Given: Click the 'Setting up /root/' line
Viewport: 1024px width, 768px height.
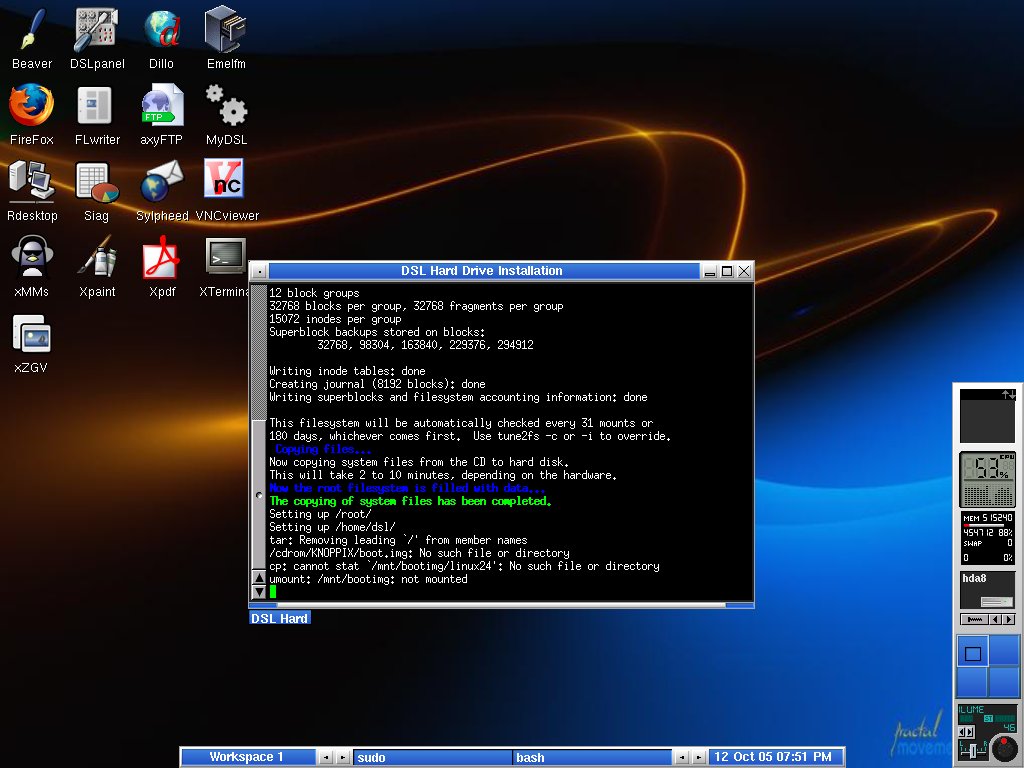Looking at the screenshot, I should [x=320, y=514].
